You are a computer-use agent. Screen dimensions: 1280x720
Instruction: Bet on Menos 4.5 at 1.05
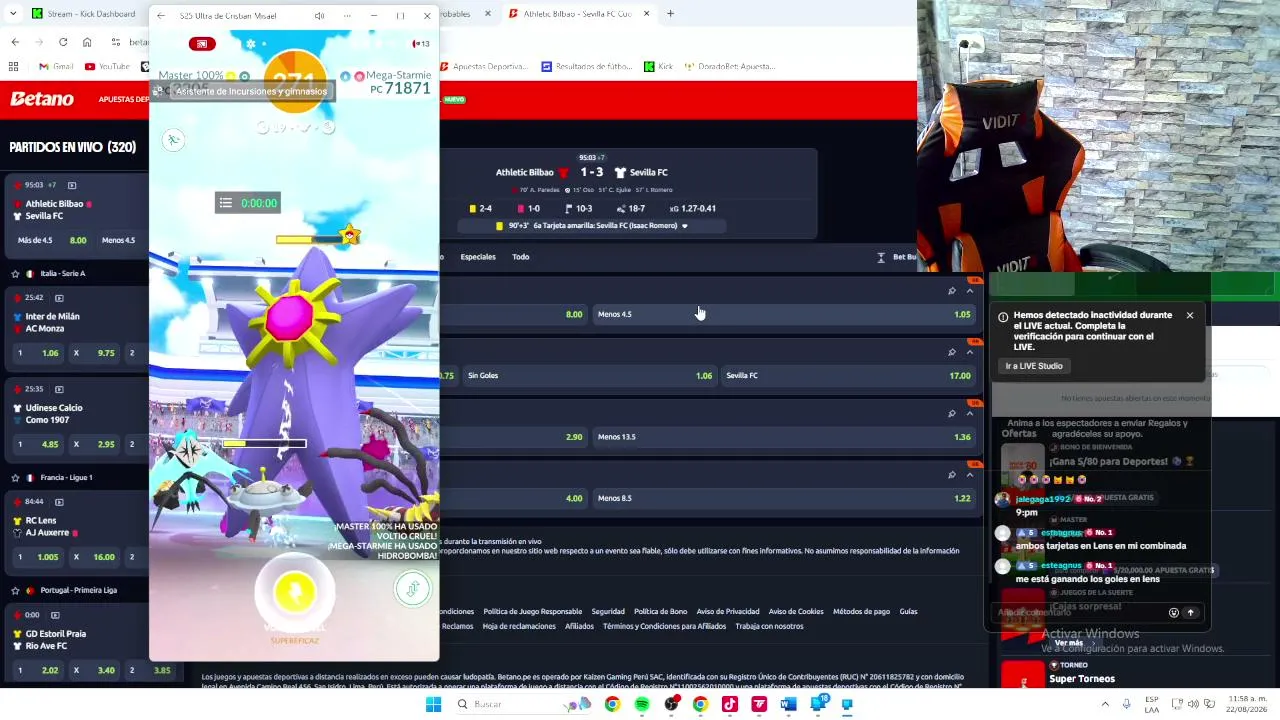point(784,314)
